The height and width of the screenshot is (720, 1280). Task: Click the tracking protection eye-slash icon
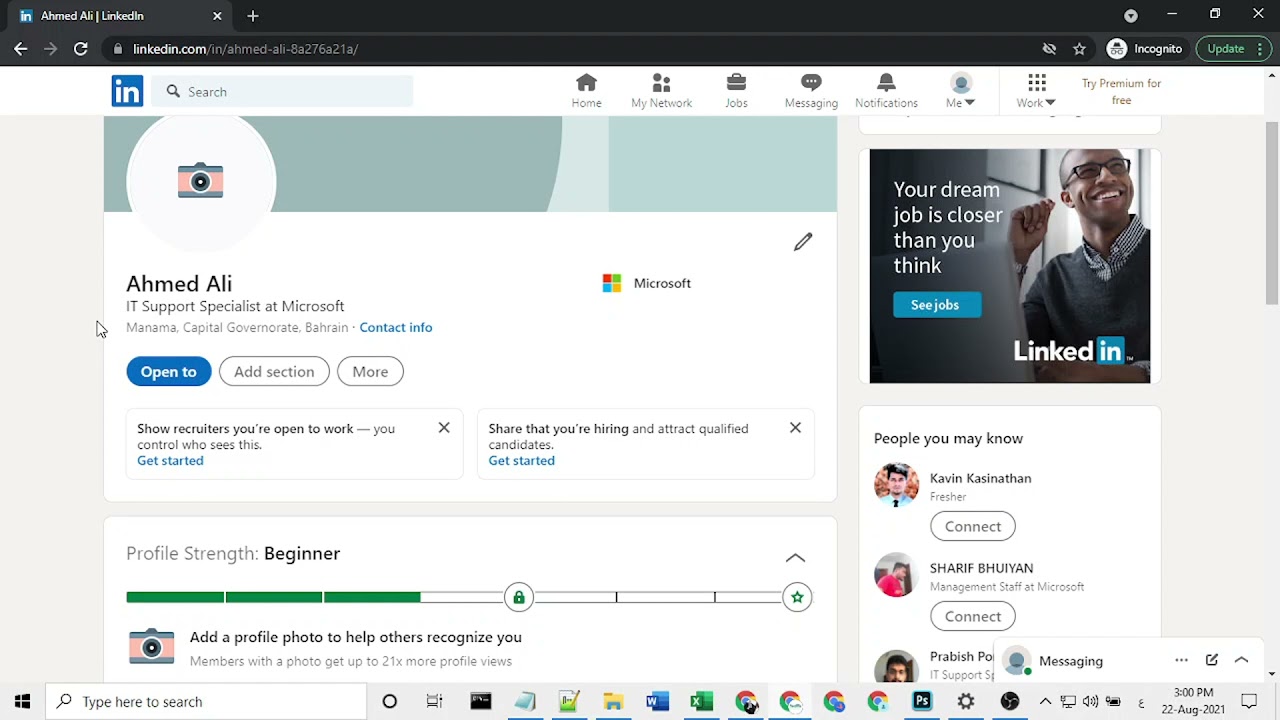point(1049,48)
